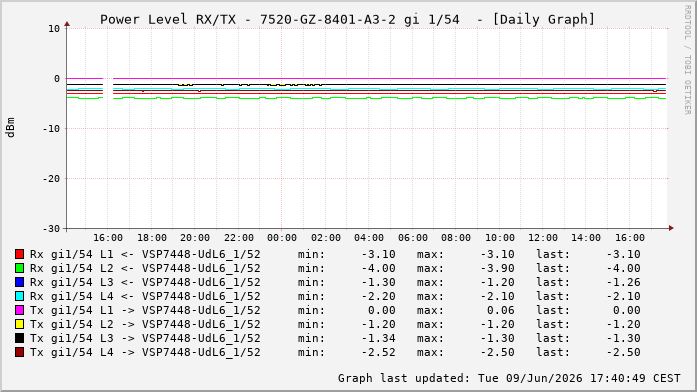Click the blue Rx L3 legend swatch

(x=19, y=282)
